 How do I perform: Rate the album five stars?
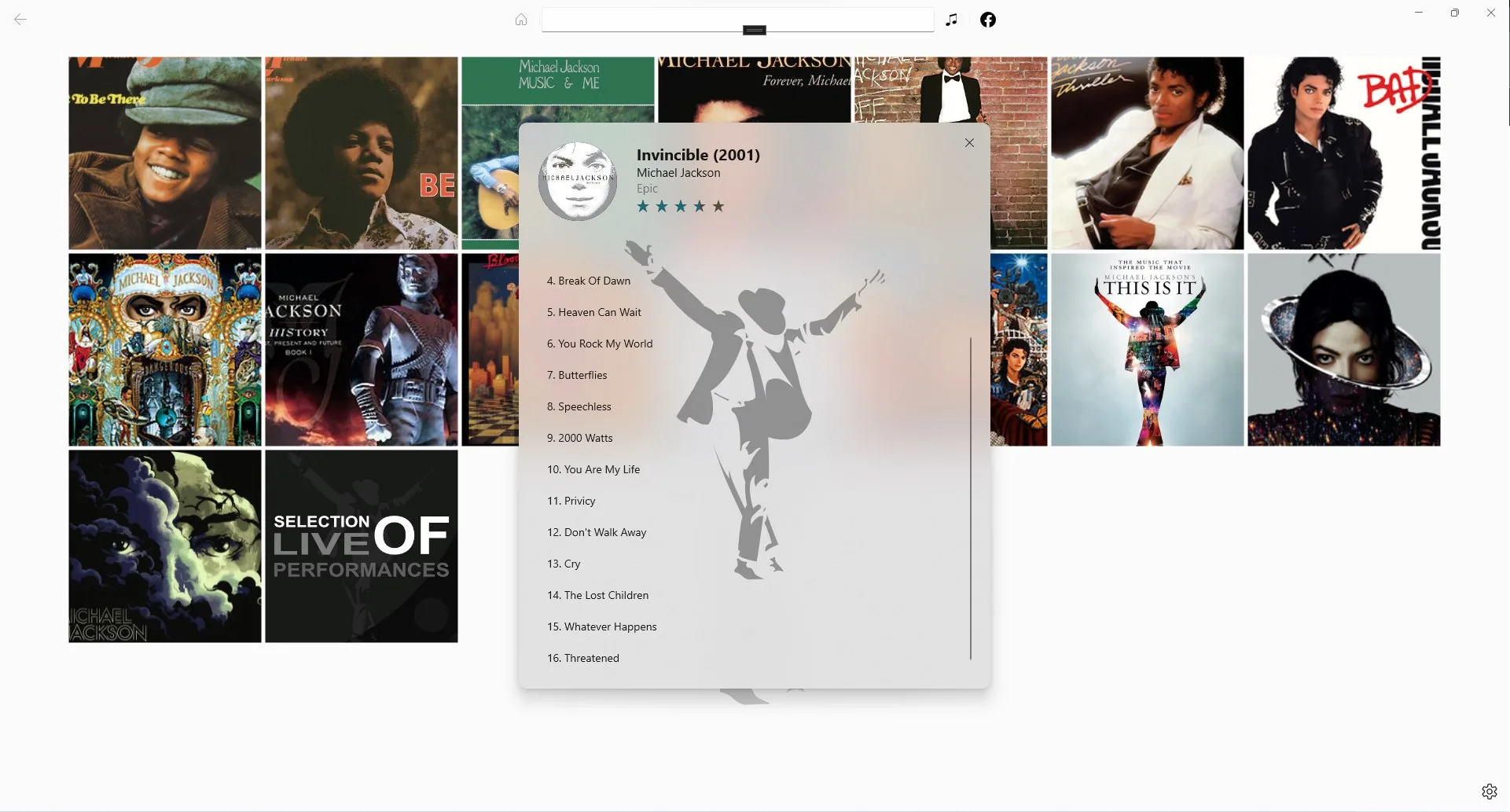(x=718, y=207)
